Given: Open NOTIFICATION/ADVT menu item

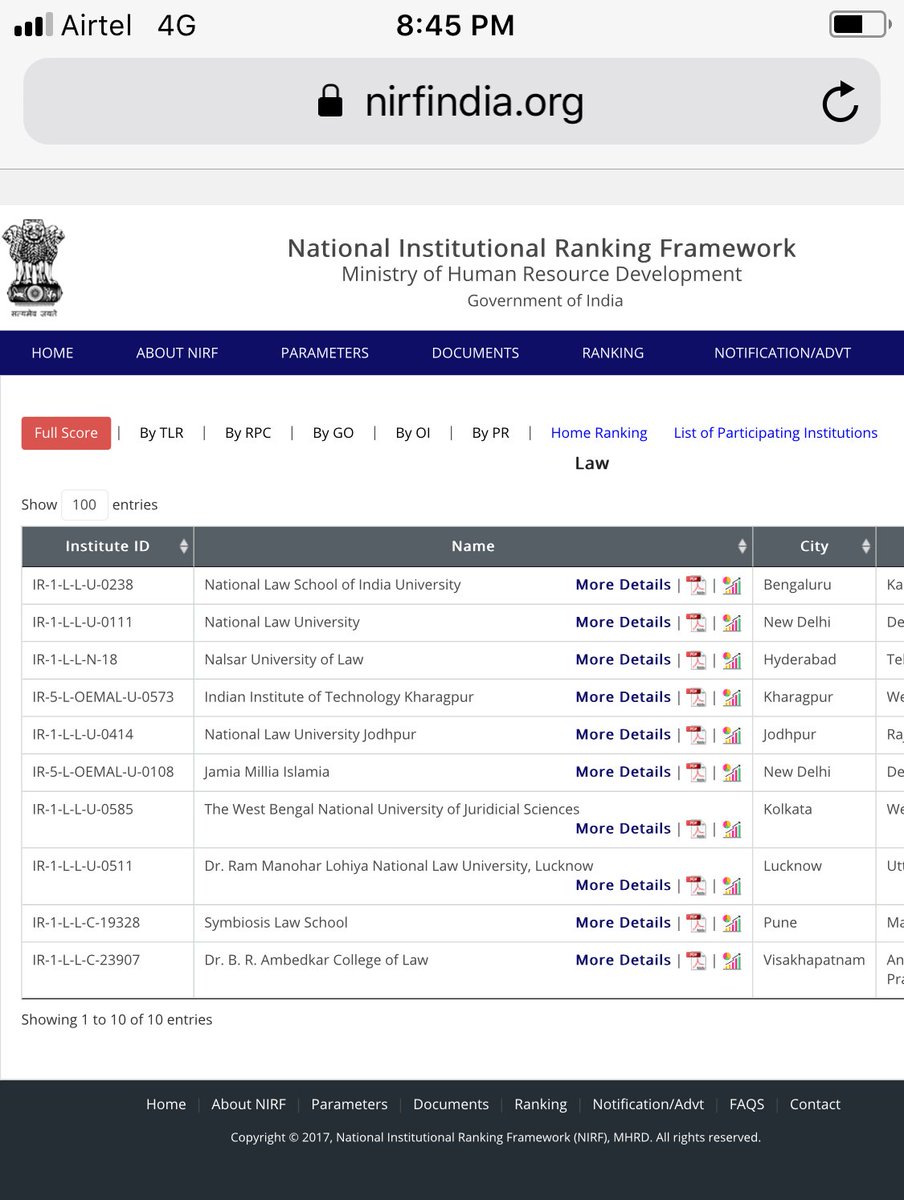Looking at the screenshot, I should click(x=783, y=353).
